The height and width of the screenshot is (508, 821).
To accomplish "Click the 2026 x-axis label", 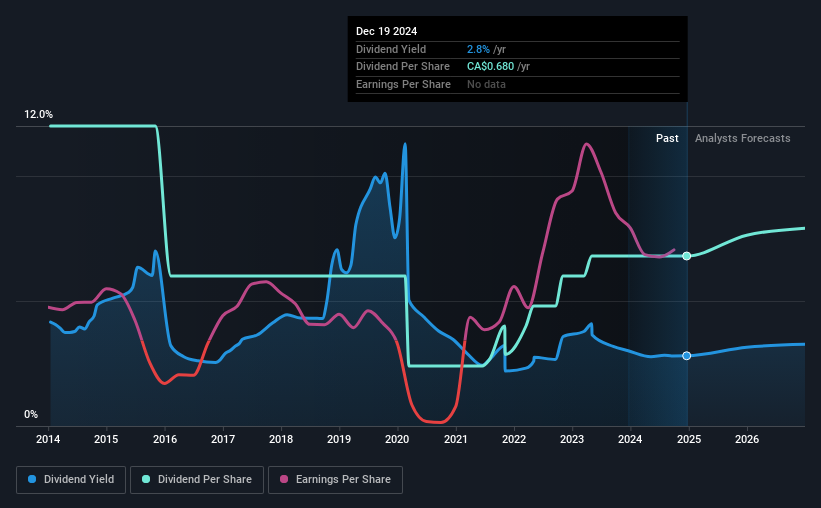I will pos(747,439).
